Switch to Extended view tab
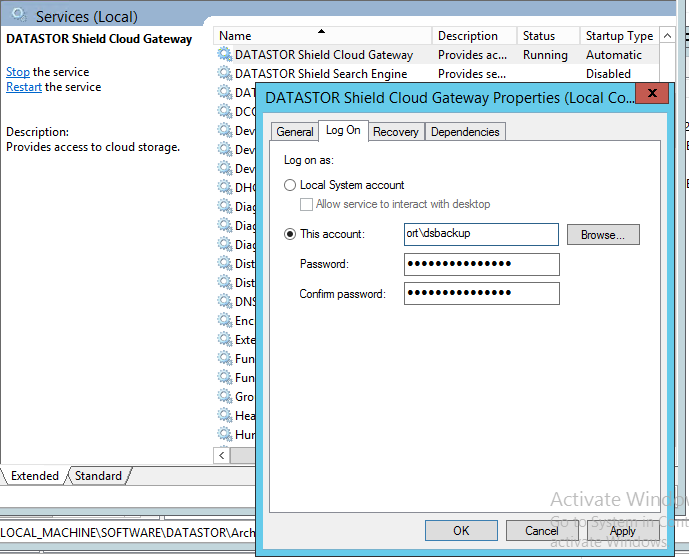689x559 pixels. click(x=35, y=476)
